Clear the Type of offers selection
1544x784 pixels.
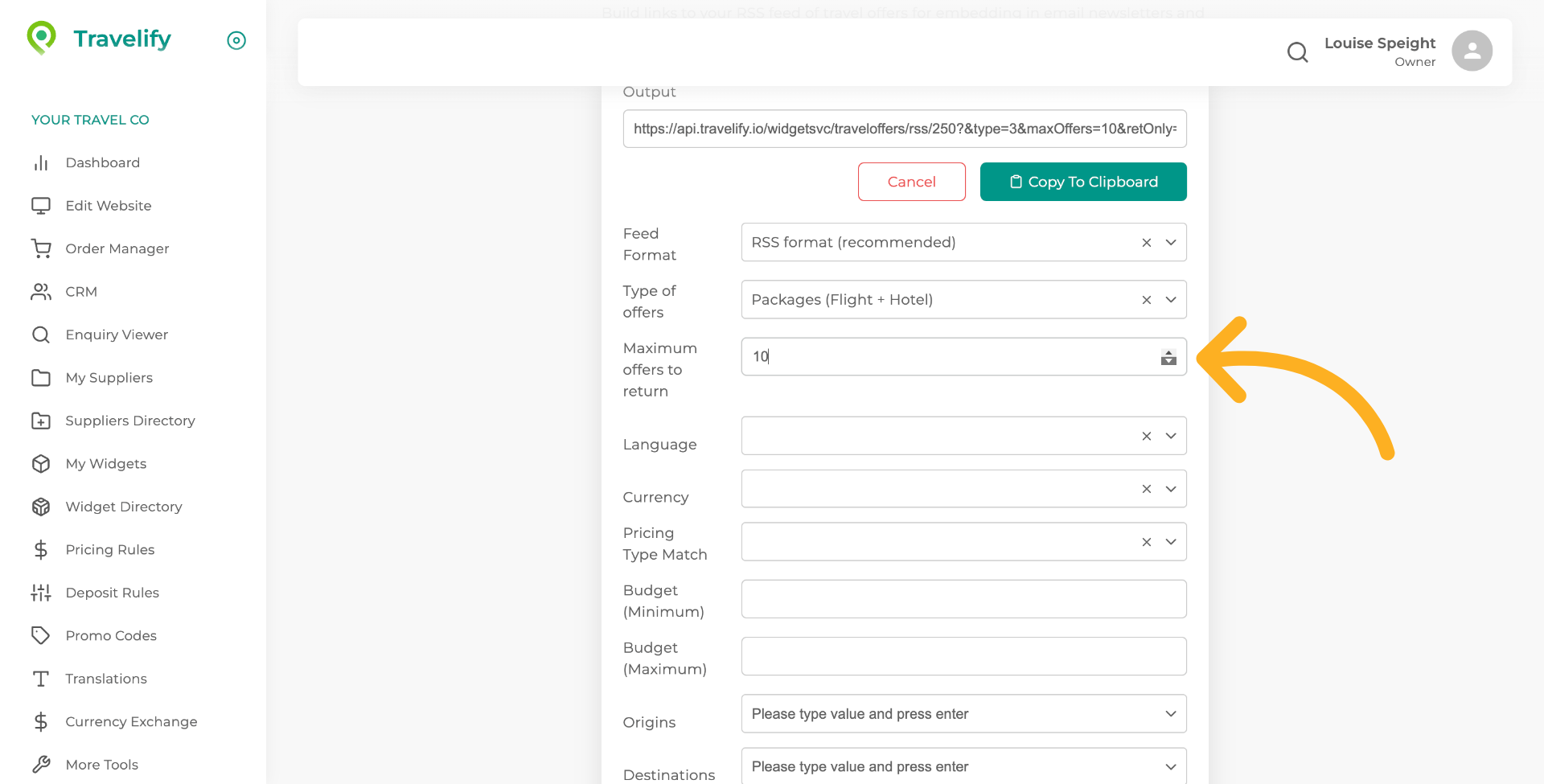coord(1147,300)
